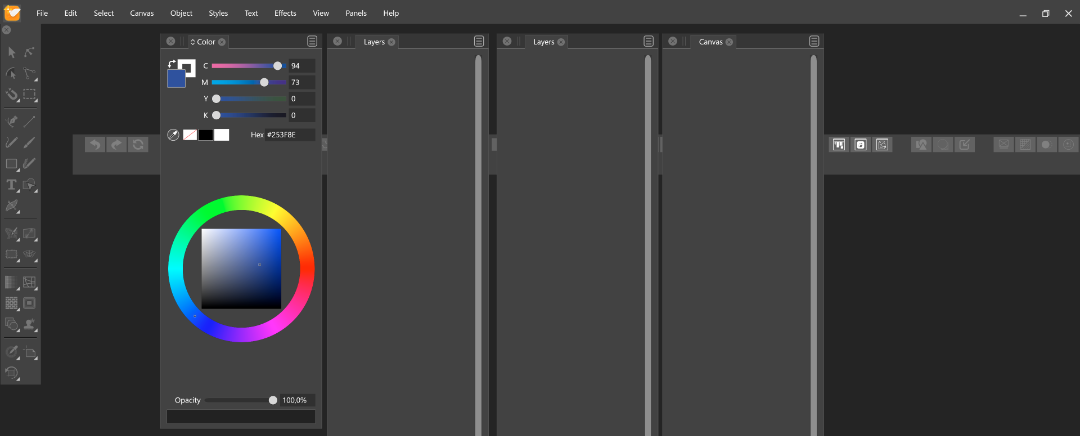The height and width of the screenshot is (436, 1080).
Task: Open the Canvas panel options menu
Action: coord(814,42)
